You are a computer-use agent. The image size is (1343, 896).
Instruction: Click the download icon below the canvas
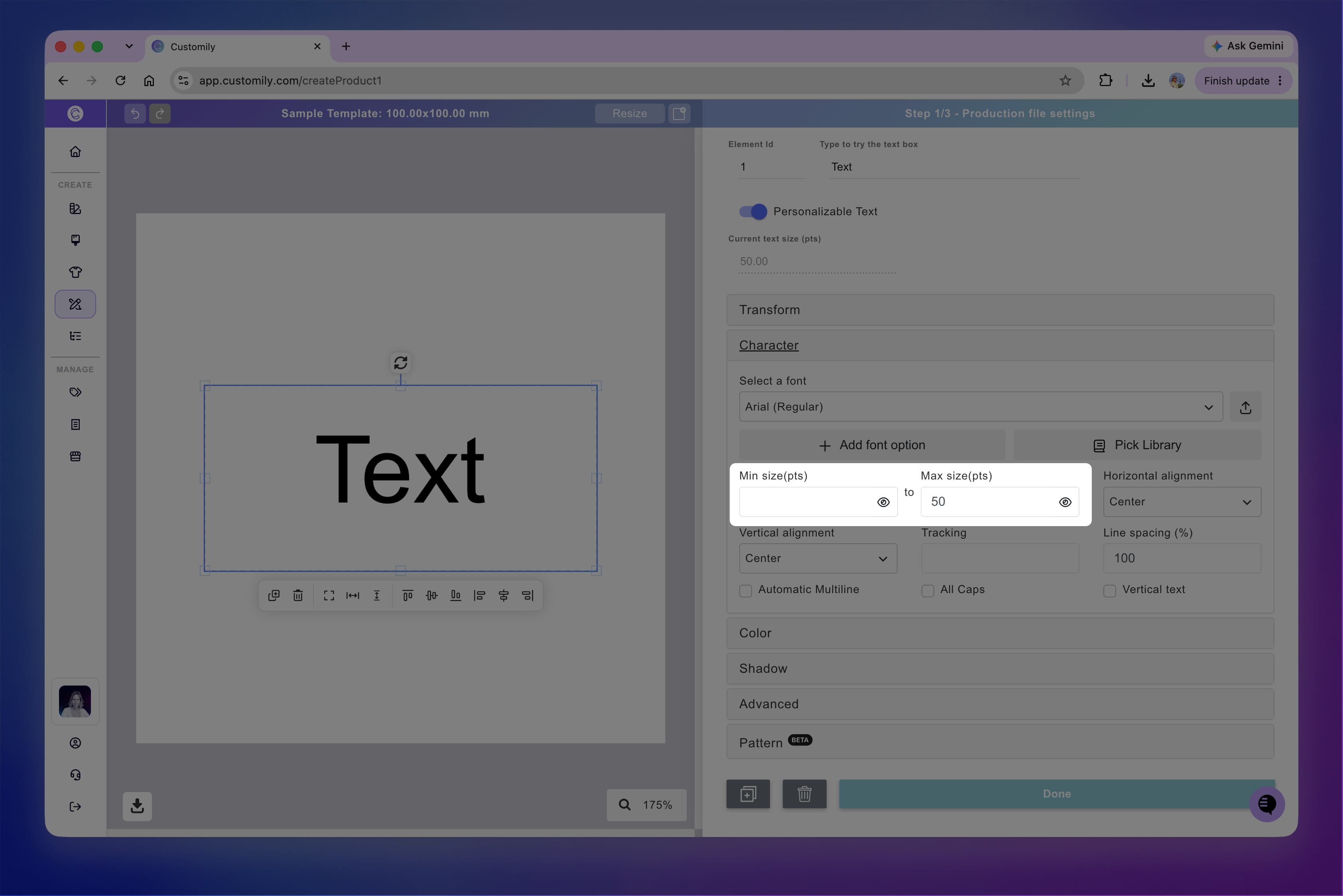(137, 806)
